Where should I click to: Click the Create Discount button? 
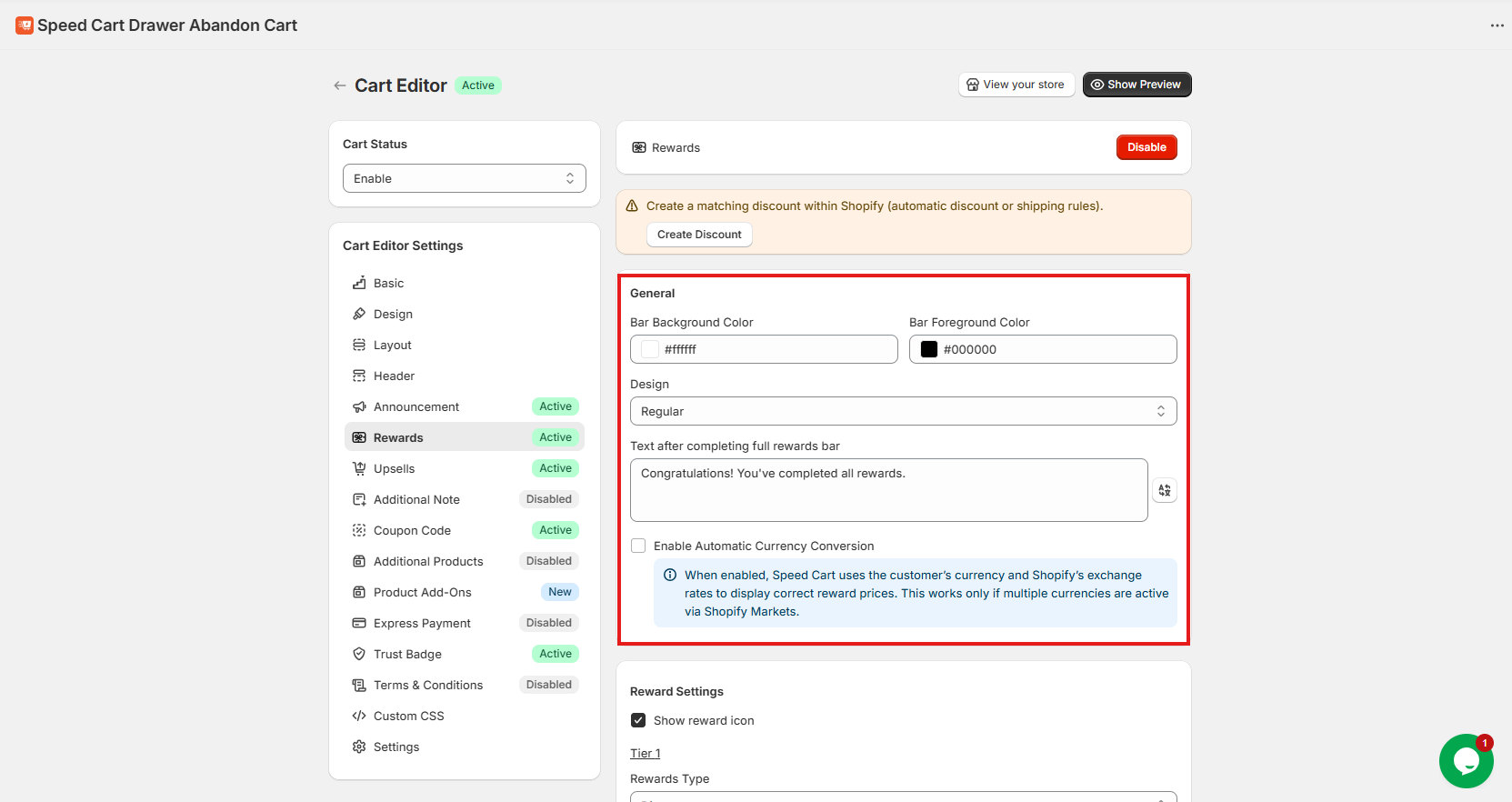[x=699, y=235]
